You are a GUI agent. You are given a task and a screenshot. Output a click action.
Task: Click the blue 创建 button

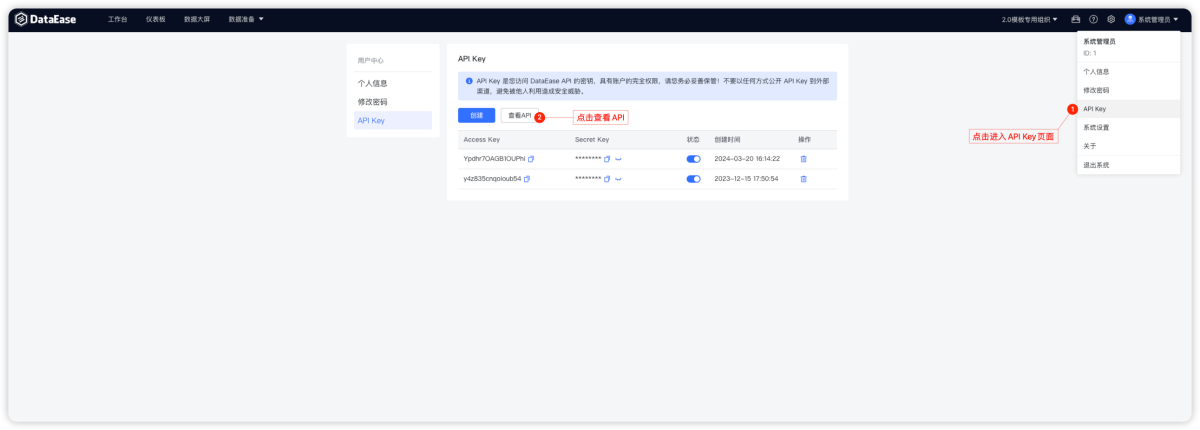[476, 116]
